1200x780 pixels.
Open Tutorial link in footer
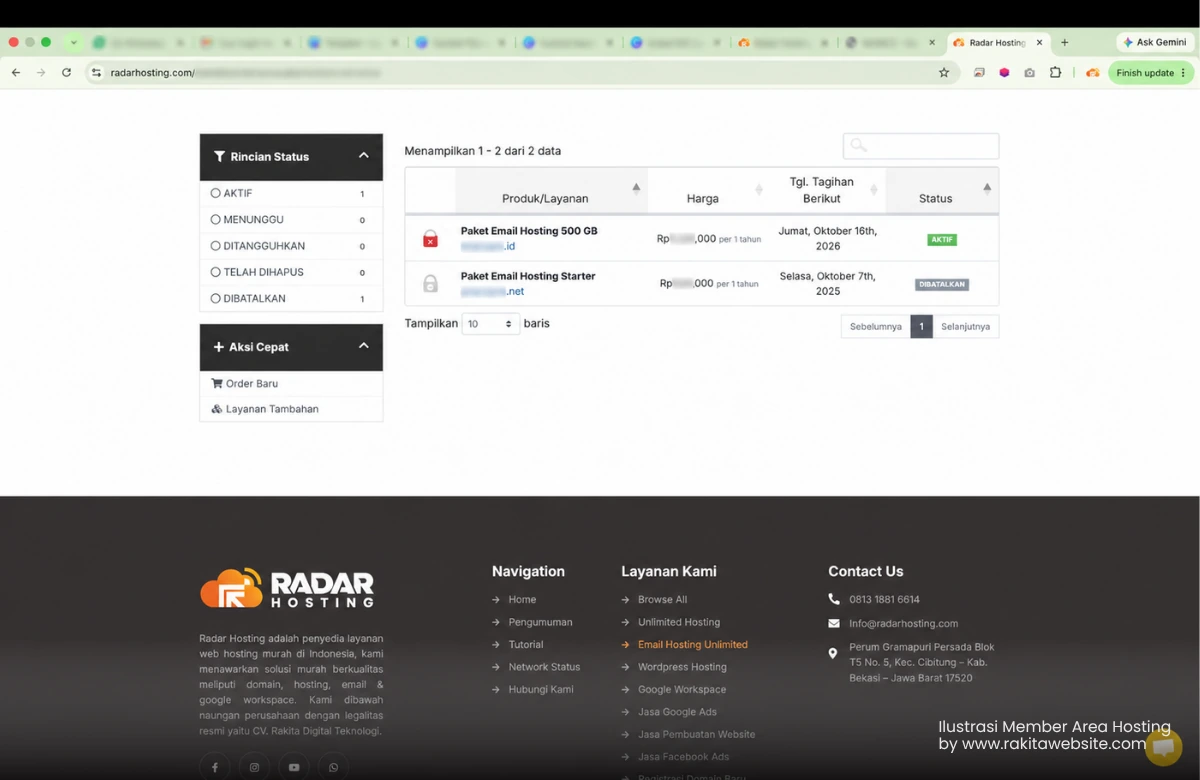coord(526,644)
